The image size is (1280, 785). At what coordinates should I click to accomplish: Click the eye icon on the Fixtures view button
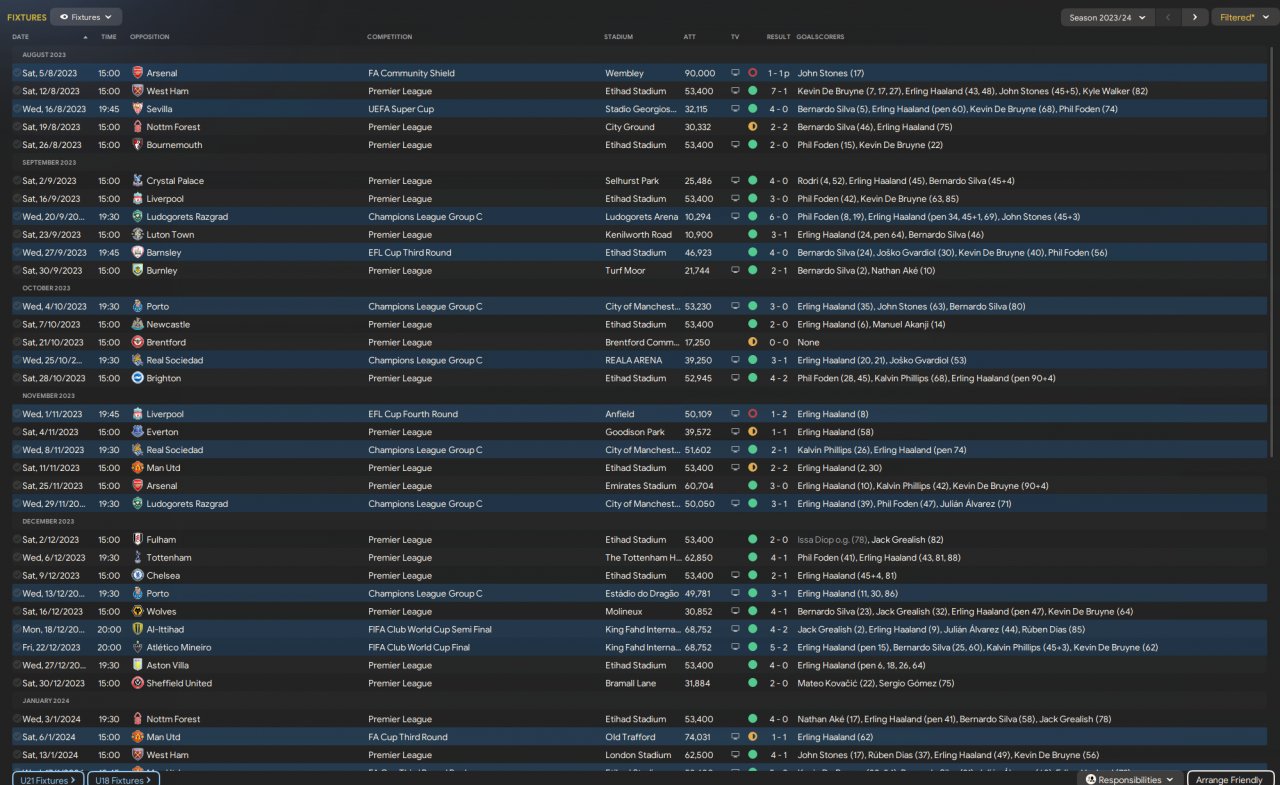(x=65, y=17)
